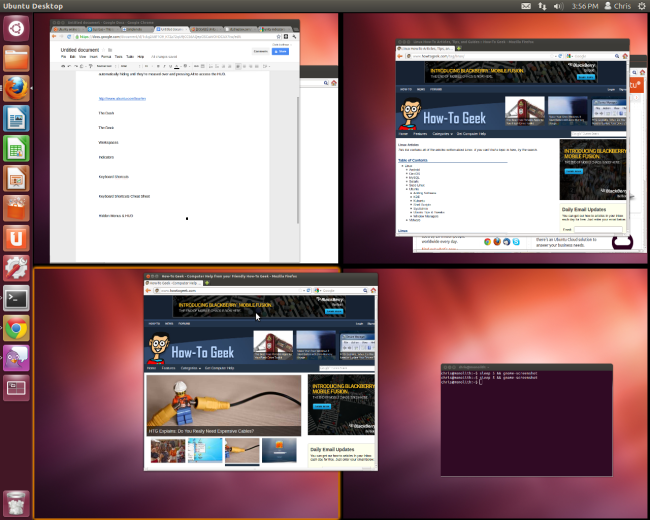Click Features in Computer Help window nav bar

tap(168, 368)
